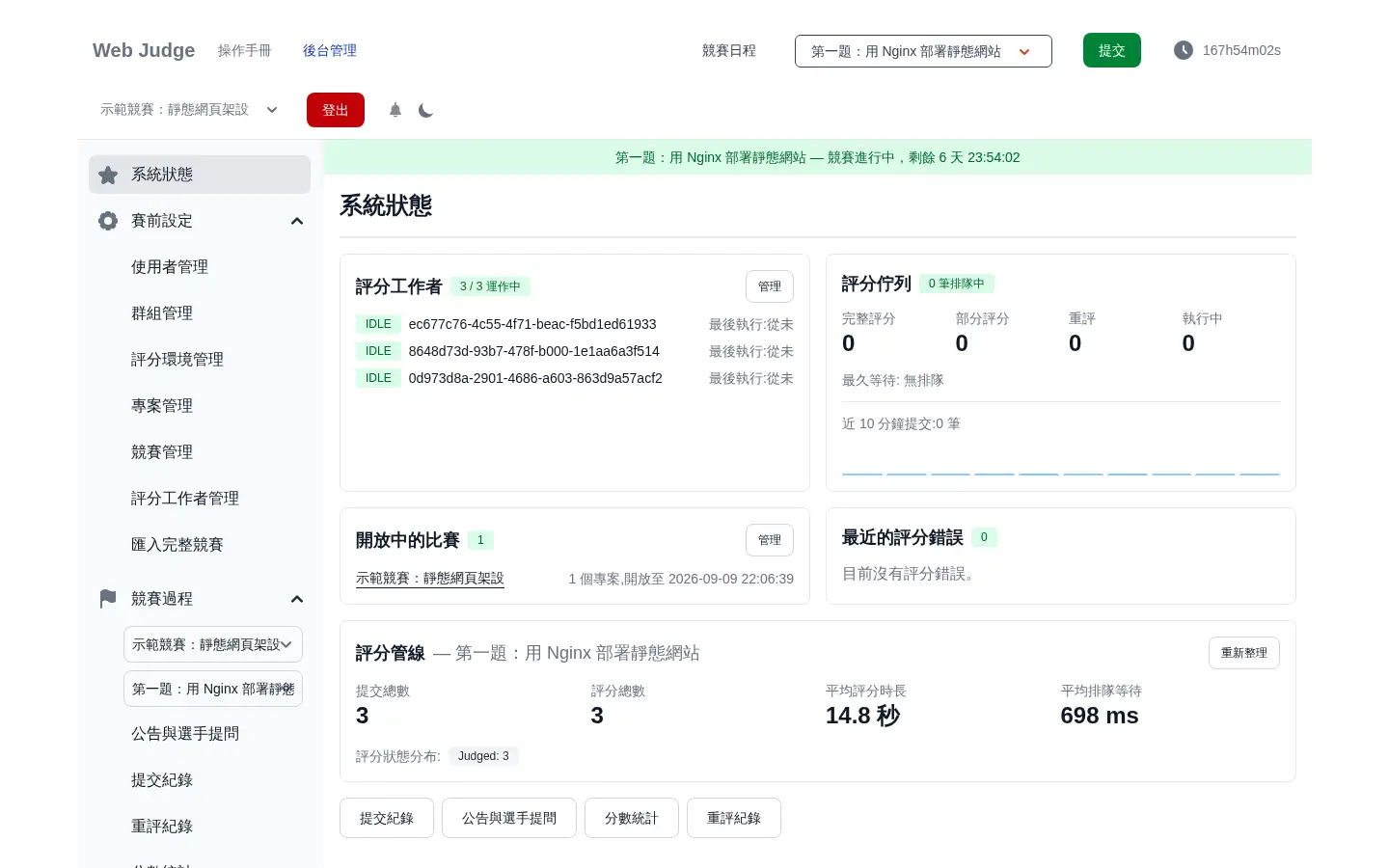The height and width of the screenshot is (868, 1389).
Task: Open the 示範競賽：靜態網頁架設 contest selector in header
Action: pos(189,110)
